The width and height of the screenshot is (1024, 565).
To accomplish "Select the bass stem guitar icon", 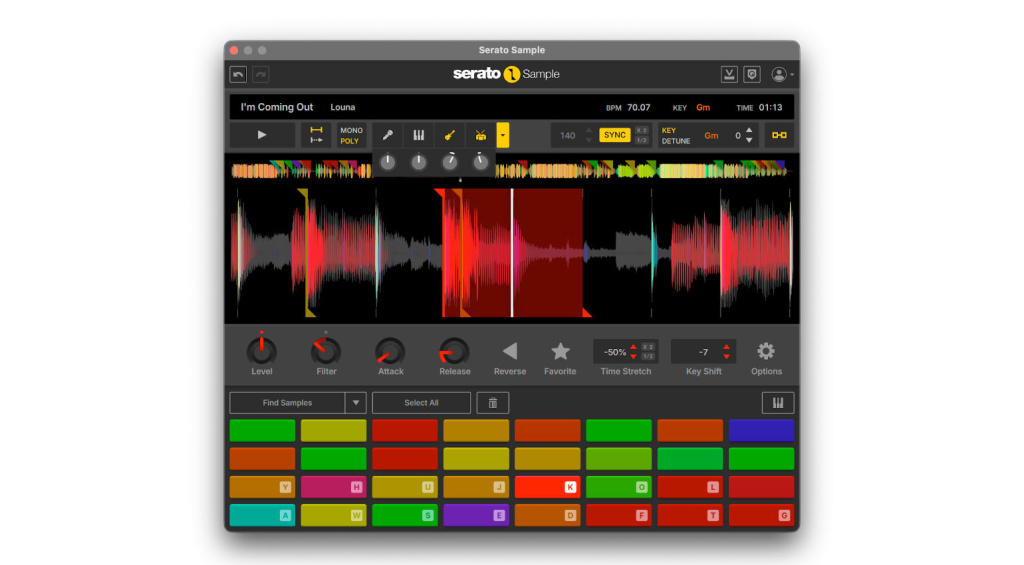I will click(449, 135).
